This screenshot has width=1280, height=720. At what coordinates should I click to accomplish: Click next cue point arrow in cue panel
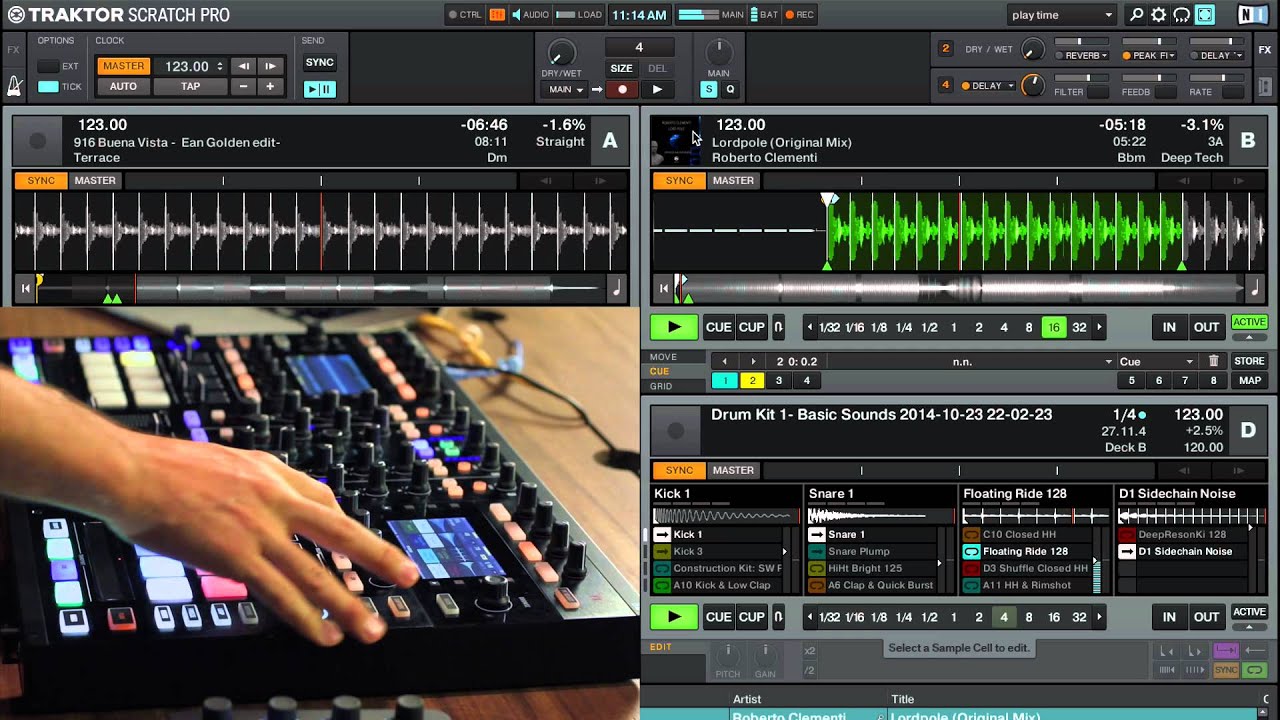coord(753,361)
